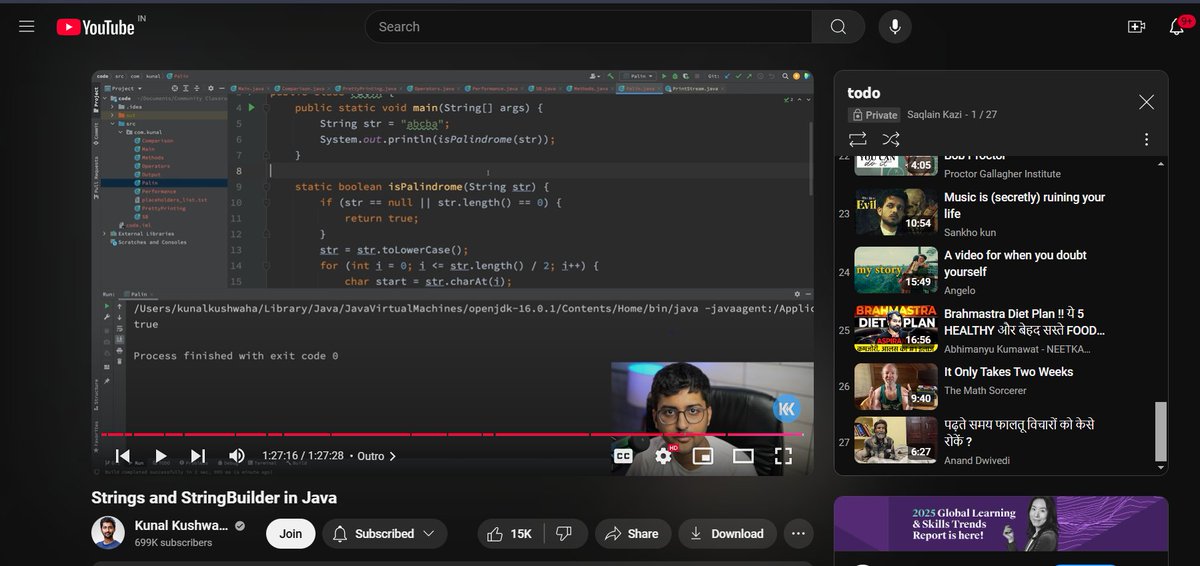The image size is (1200, 566).
Task: Open Kunal Kushwaha channel name
Action: (x=182, y=525)
